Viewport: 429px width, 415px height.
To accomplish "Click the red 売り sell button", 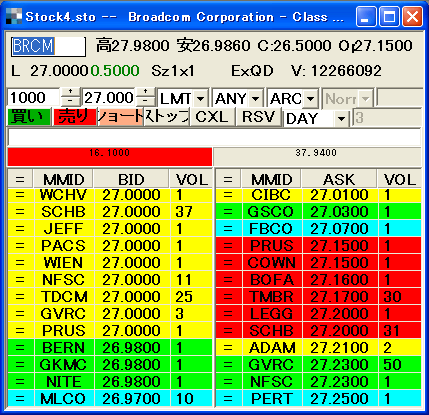I will coord(75,117).
